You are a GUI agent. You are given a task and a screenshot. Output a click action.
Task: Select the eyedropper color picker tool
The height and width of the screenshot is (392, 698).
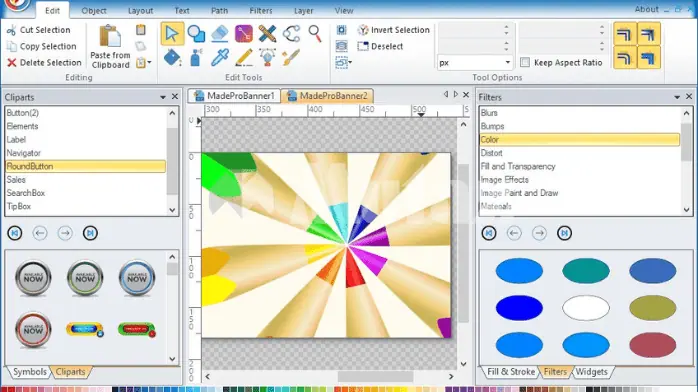pyautogui.click(x=220, y=57)
